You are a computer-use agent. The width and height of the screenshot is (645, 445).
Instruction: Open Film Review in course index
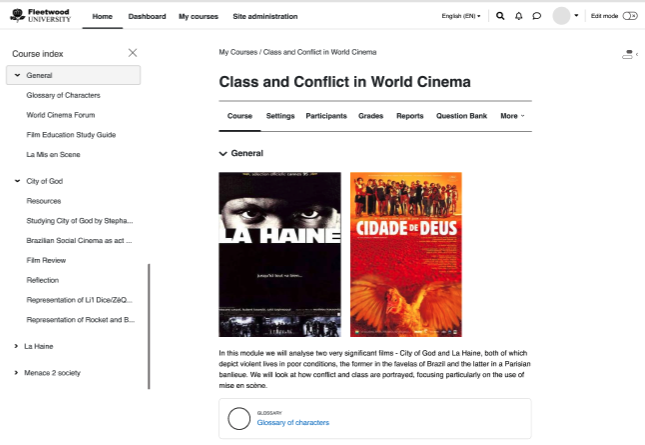click(46, 260)
